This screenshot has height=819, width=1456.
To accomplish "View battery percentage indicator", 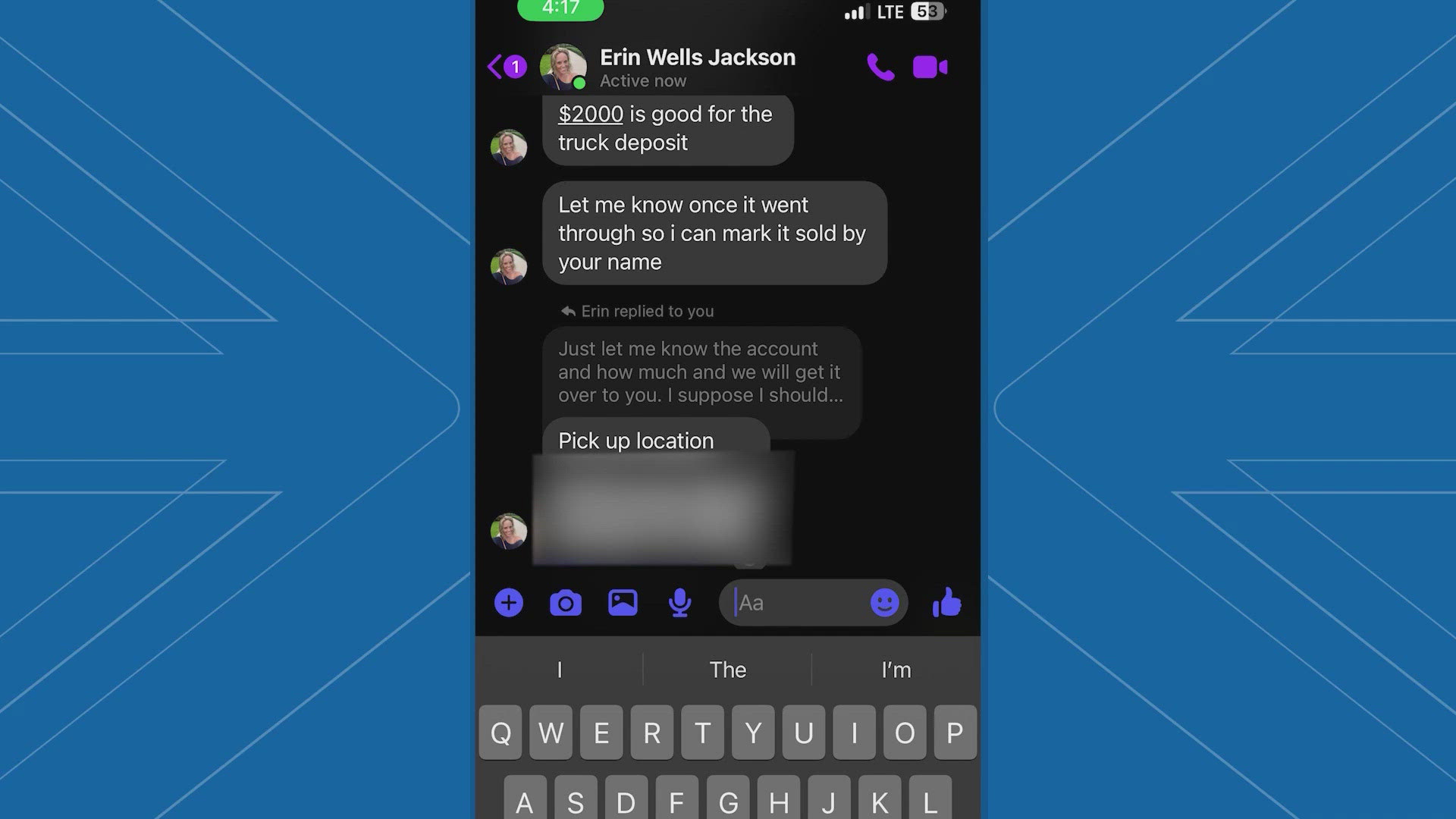I will [927, 11].
